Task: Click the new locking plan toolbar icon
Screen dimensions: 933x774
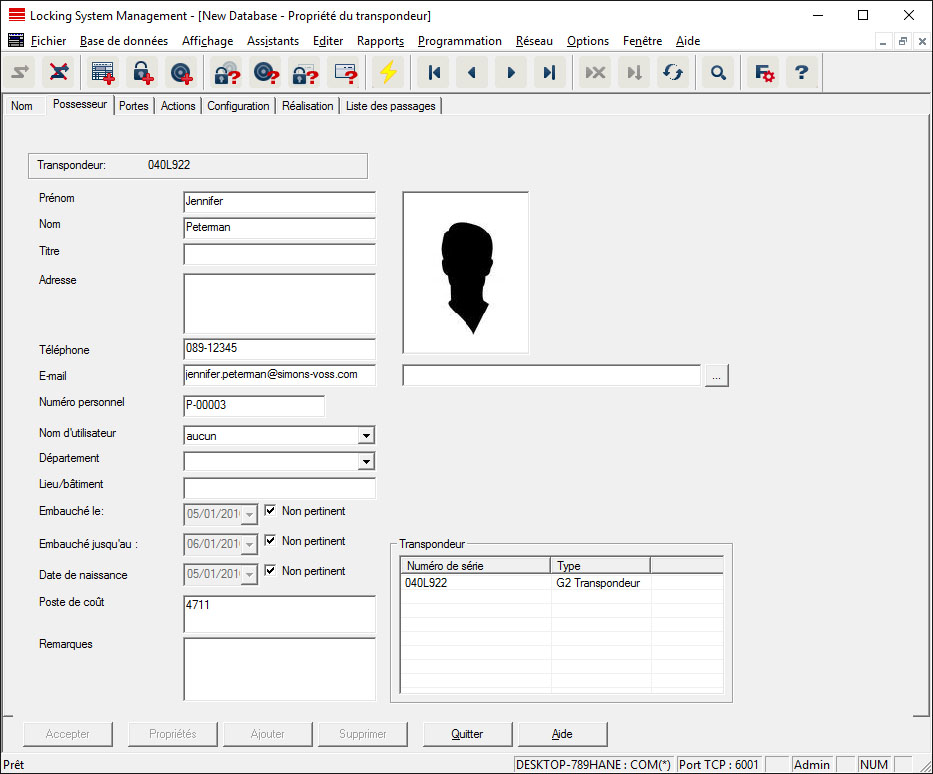Action: 103,73
